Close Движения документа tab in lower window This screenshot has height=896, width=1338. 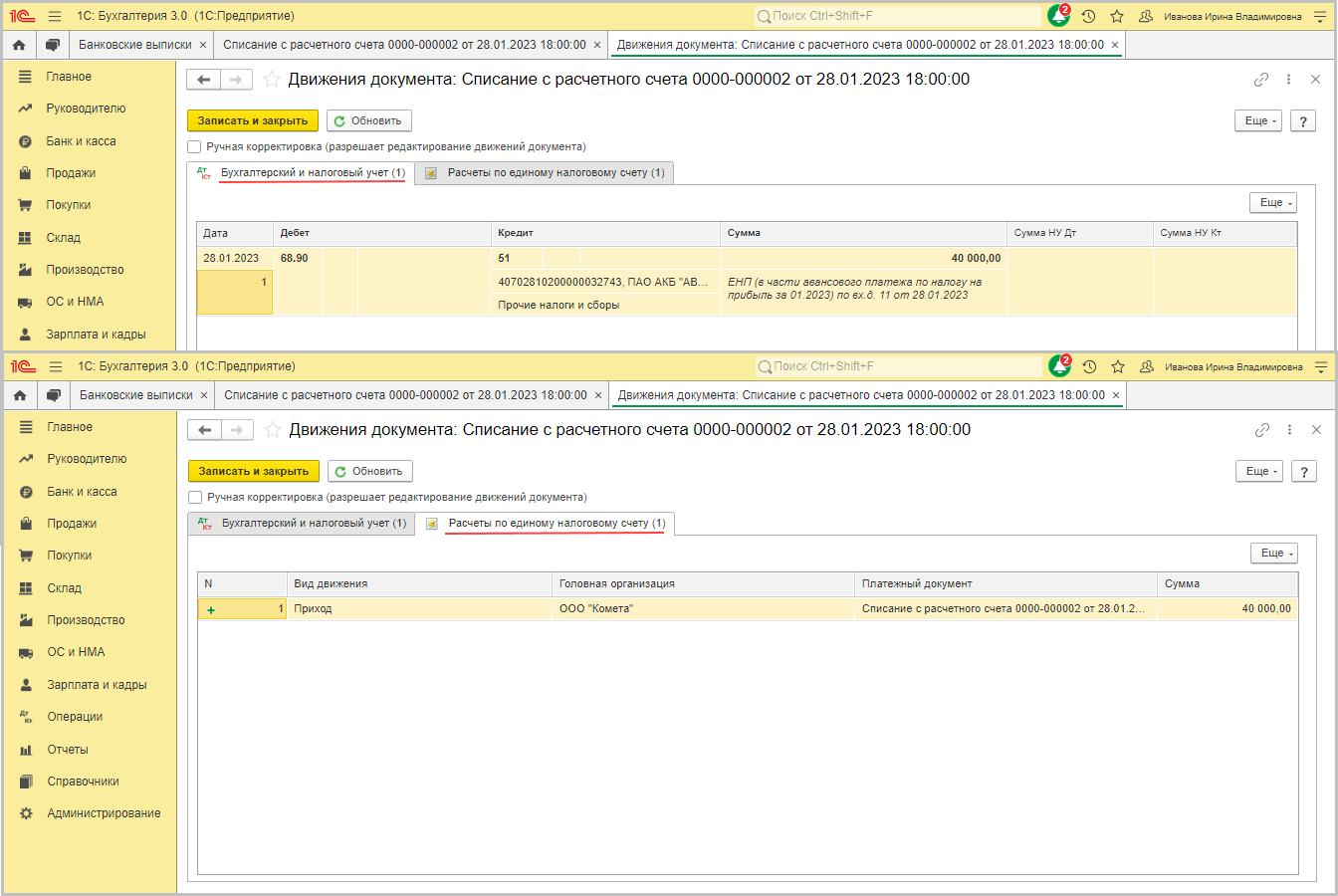[x=1116, y=395]
